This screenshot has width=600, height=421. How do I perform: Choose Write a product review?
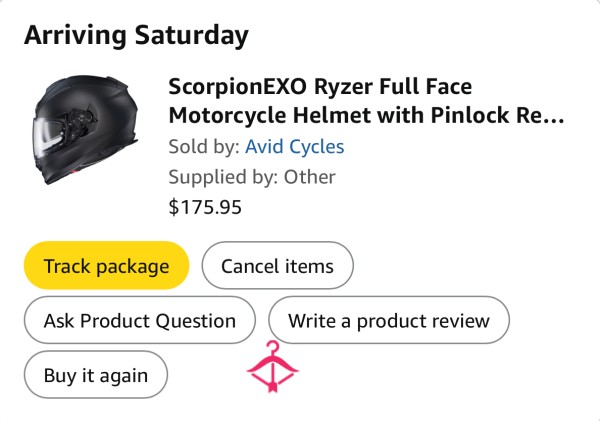tap(389, 320)
